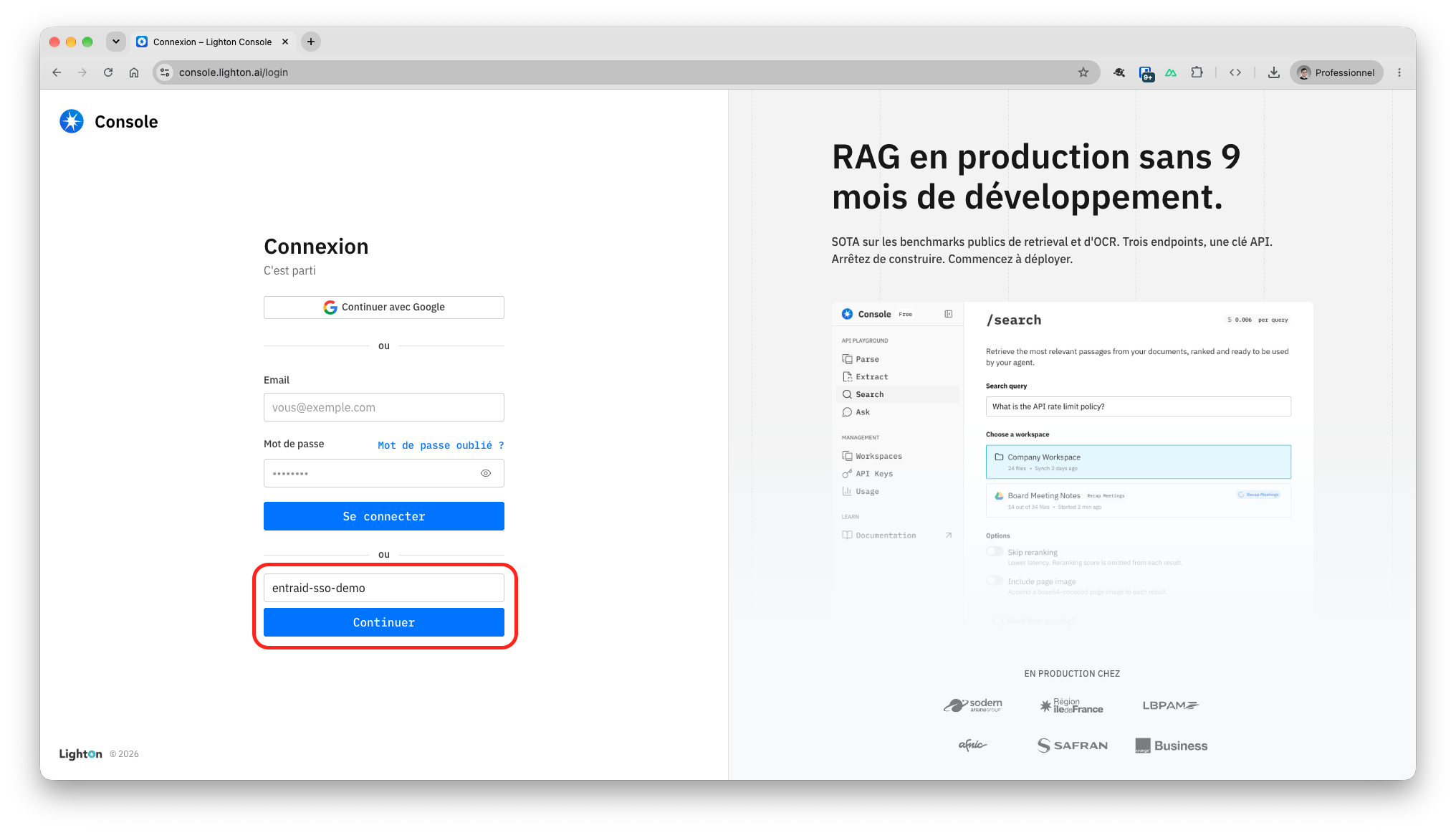The image size is (1456, 833).
Task: Focus the Mot de passe field
Action: pos(384,473)
